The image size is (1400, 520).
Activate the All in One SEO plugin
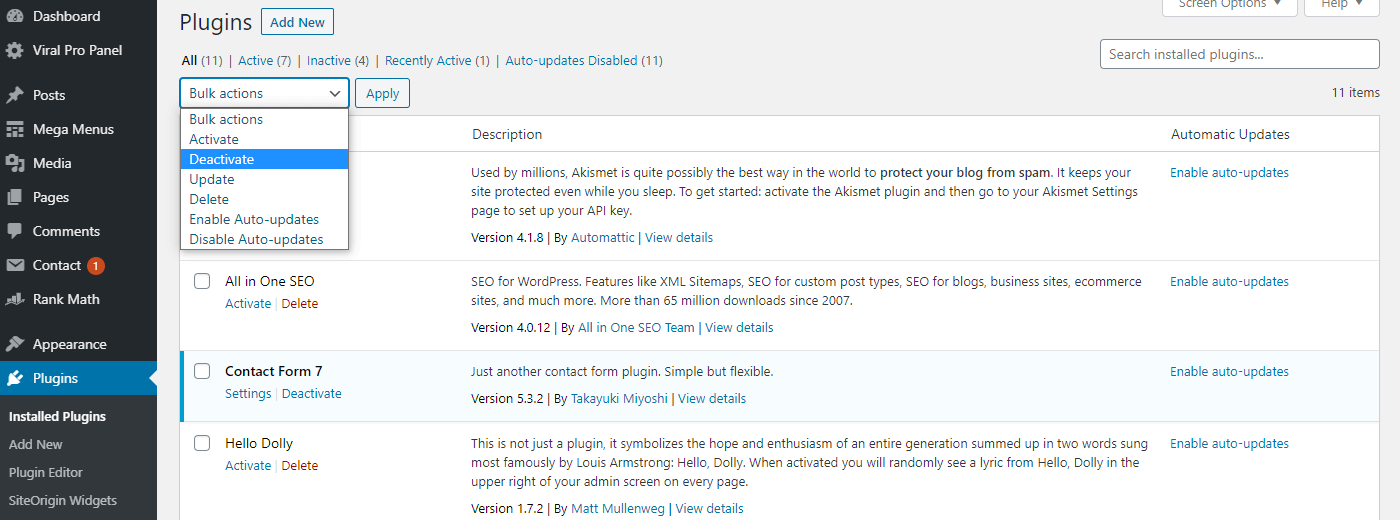[x=248, y=303]
